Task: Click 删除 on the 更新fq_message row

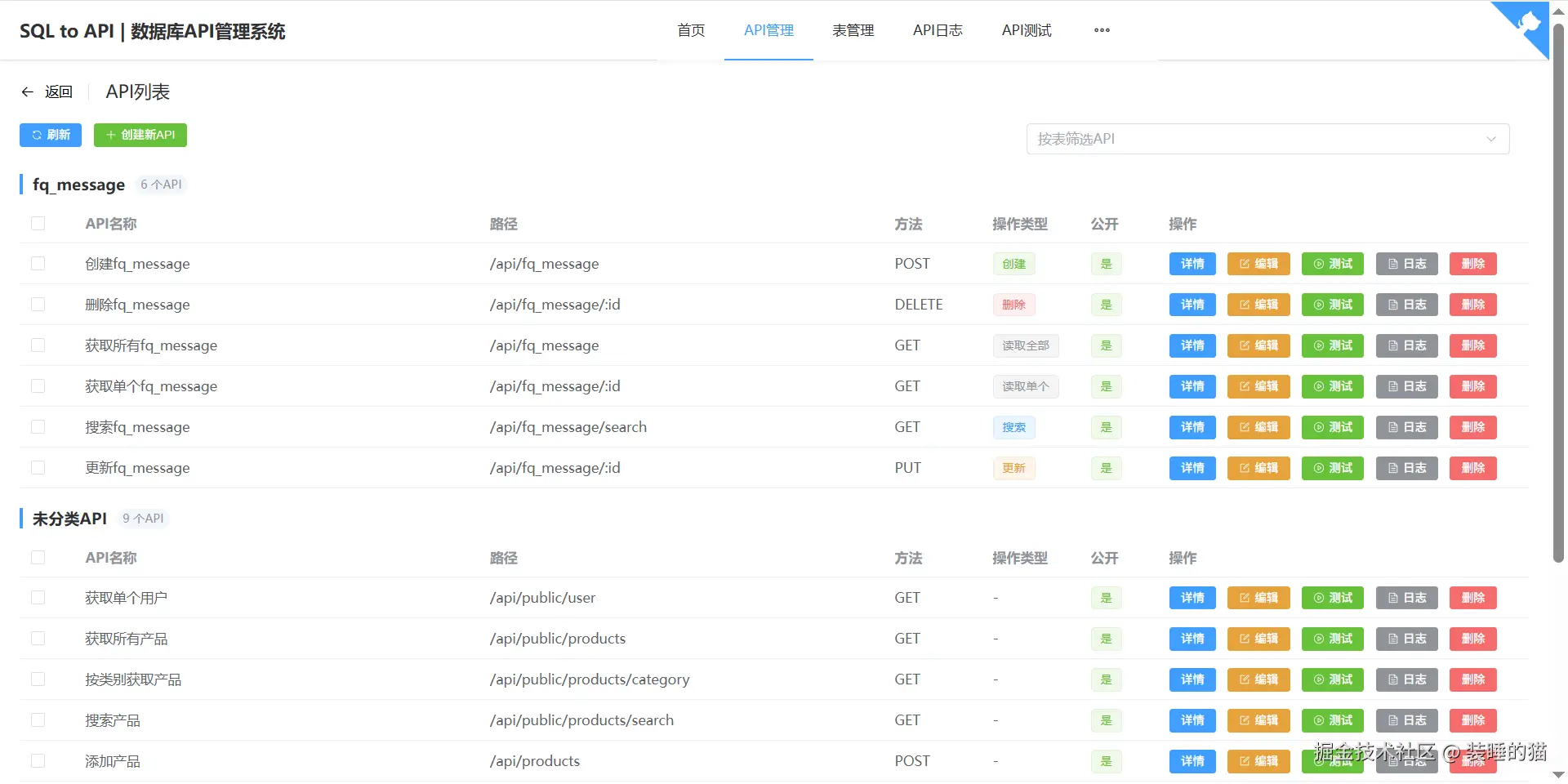Action: point(1472,468)
